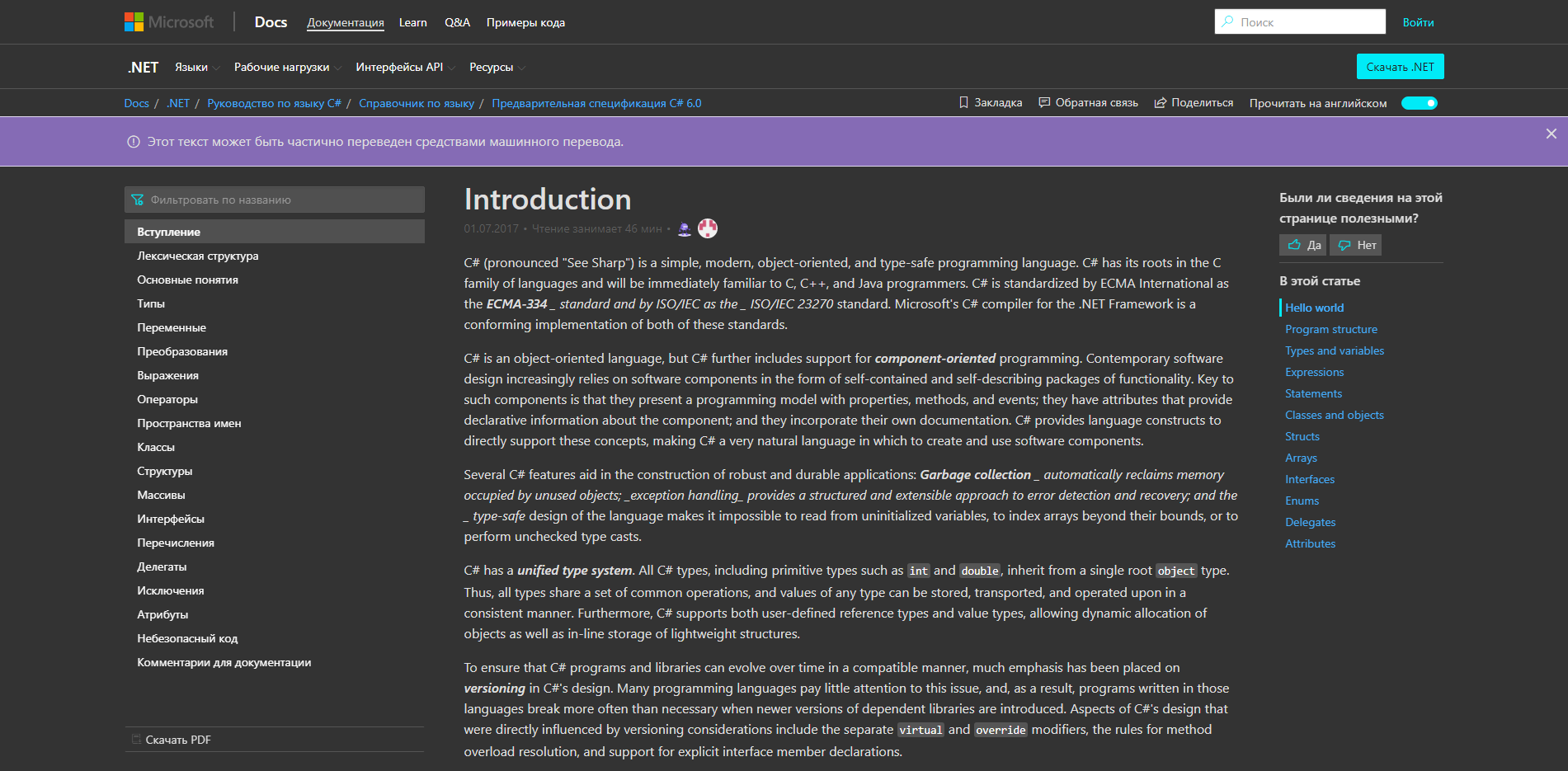Click the first contributor avatar
1568x771 pixels.
click(x=685, y=228)
